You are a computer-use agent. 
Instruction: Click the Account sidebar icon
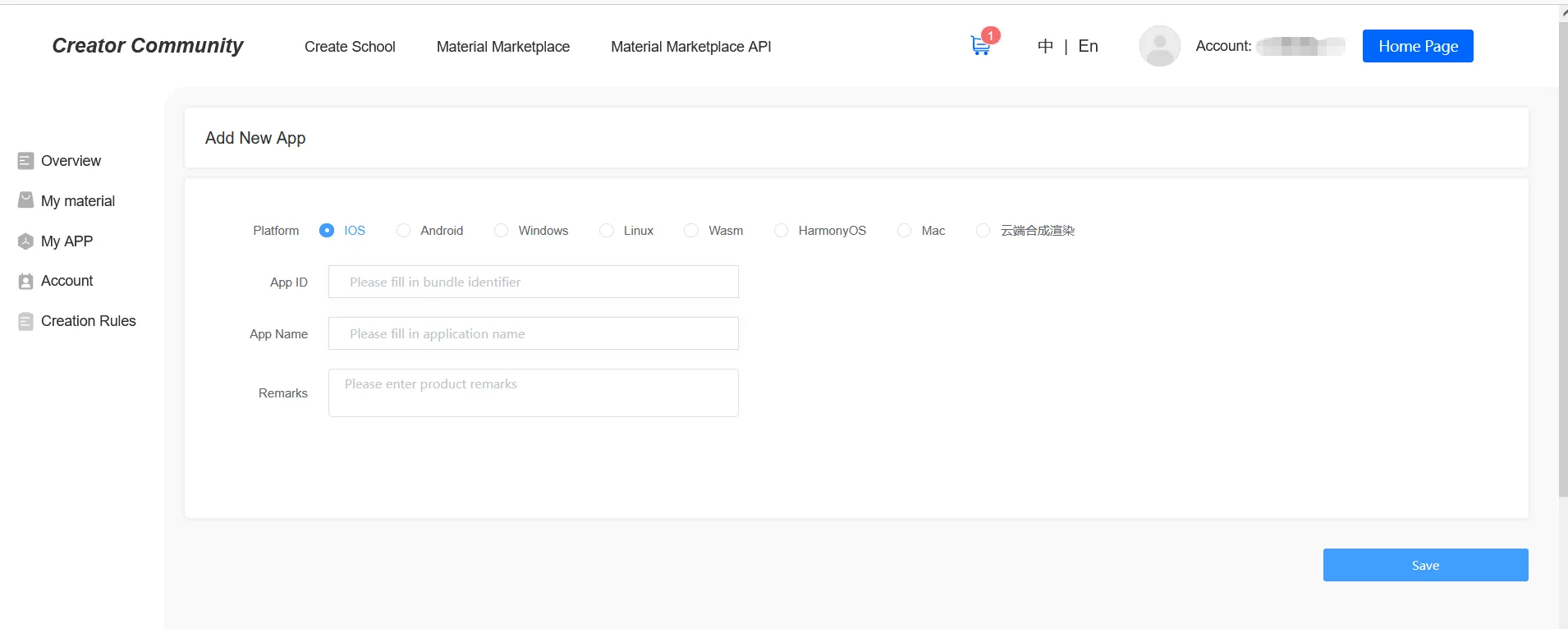25,282
